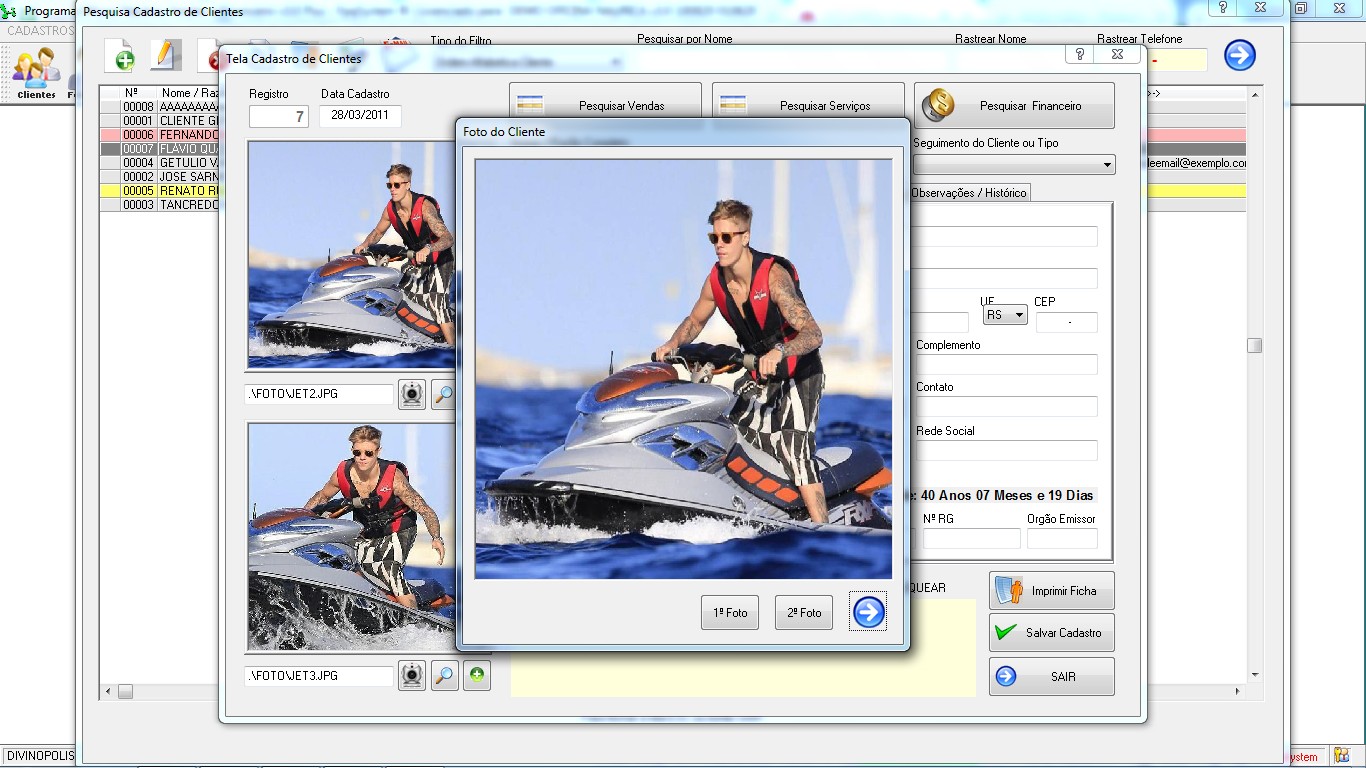
Task: Click the client list vertical scrollbar thumb
Action: point(1254,346)
